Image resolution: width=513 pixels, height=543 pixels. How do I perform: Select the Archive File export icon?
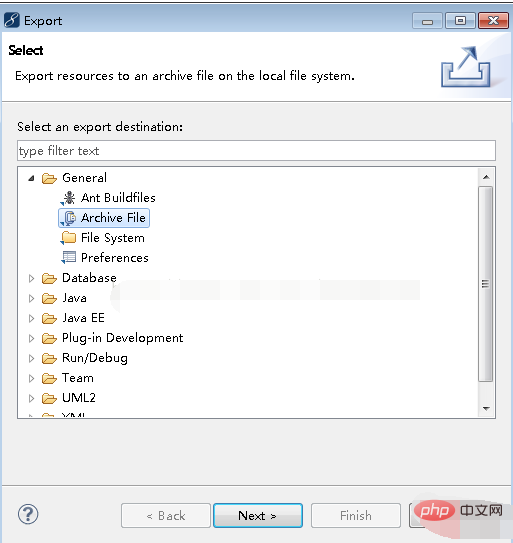[69, 218]
